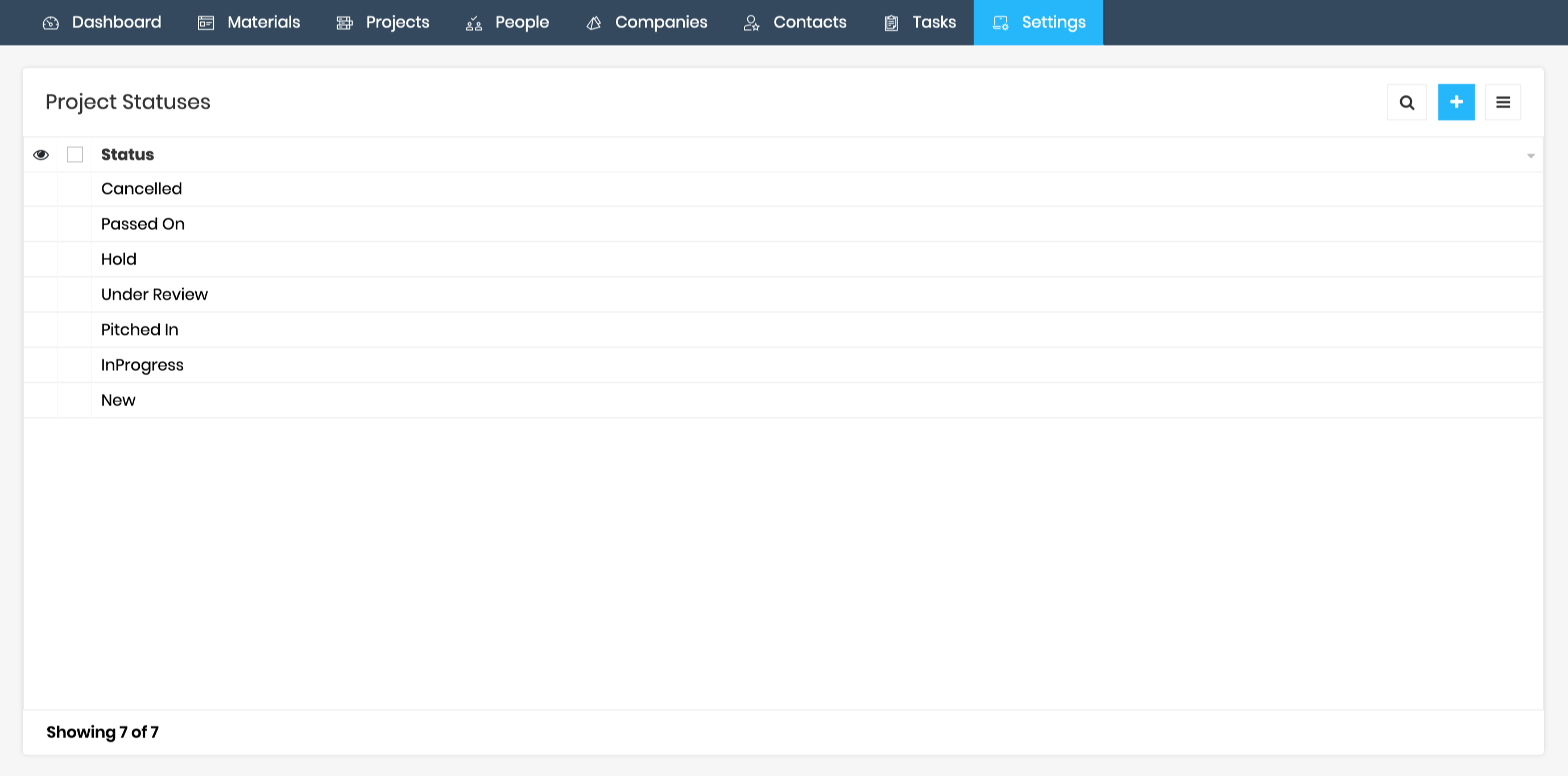Select the Under Review status row

pos(783,295)
